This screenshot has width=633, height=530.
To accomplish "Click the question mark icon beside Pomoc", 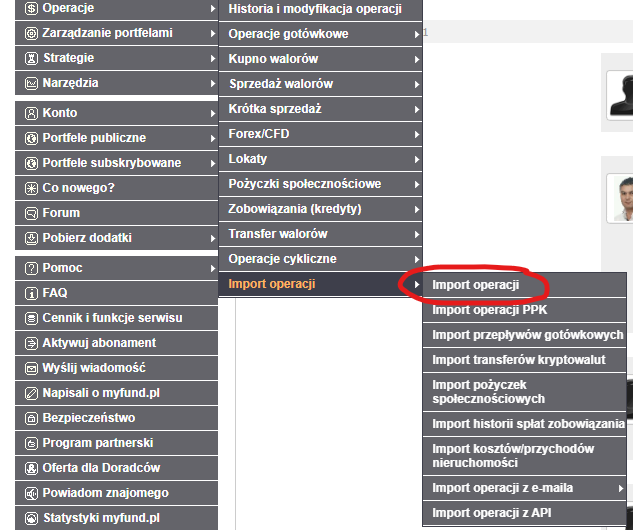I will point(31,269).
